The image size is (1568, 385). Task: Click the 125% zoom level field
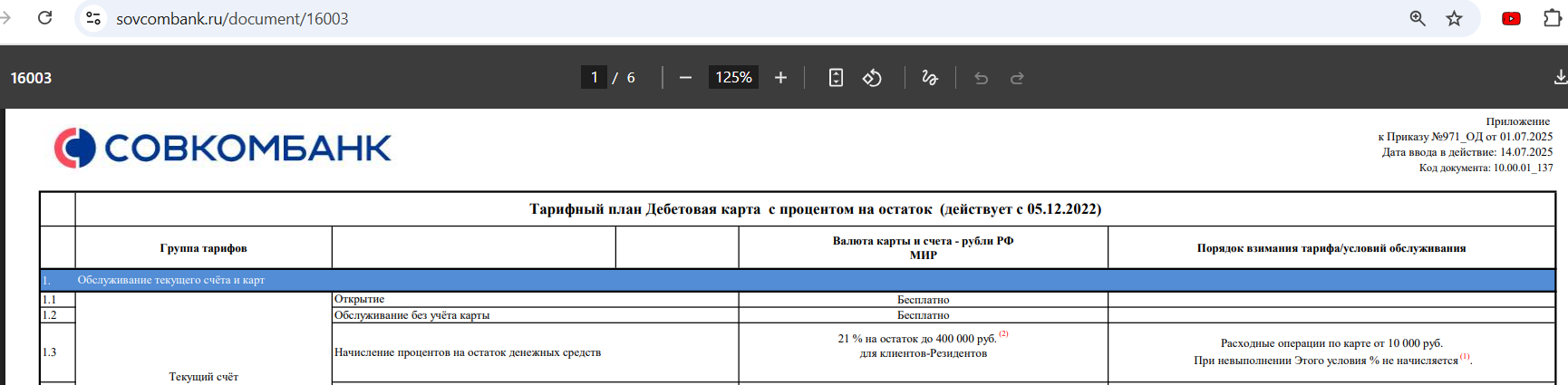733,78
